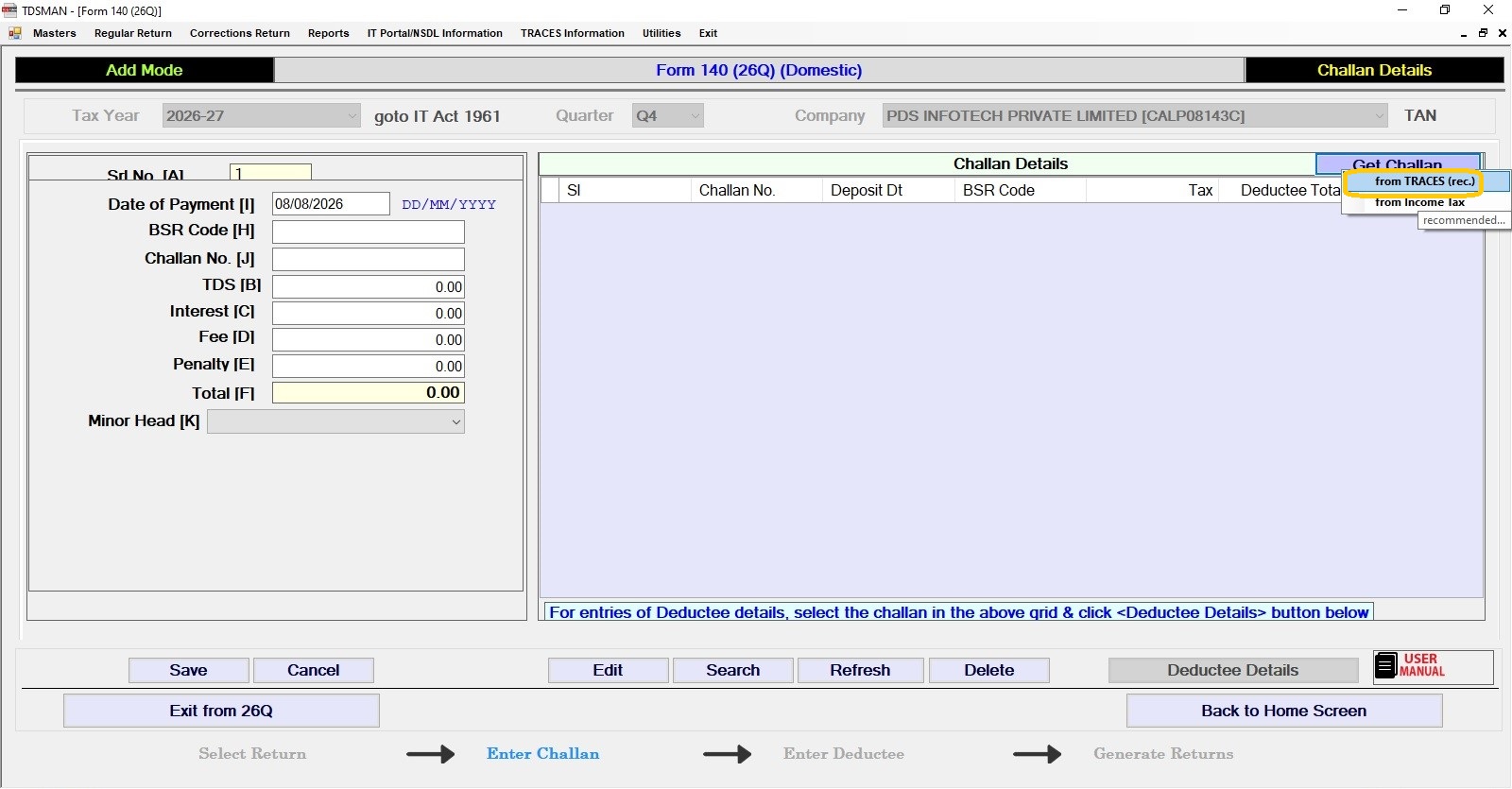Viewport: 1512px width, 789px height.
Task: Click the BSR Code column header
Action: [x=1021, y=190]
